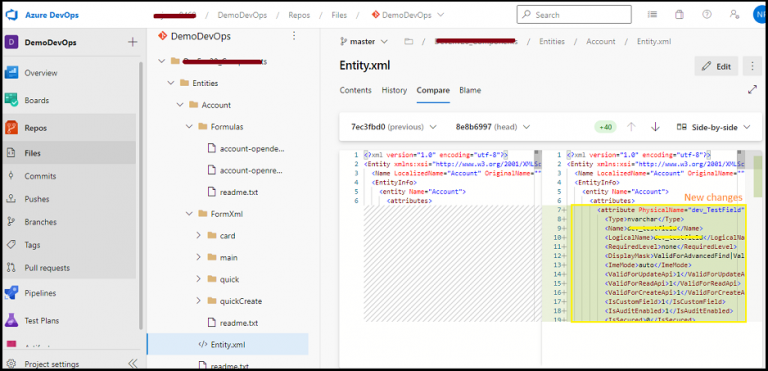Open readme.txt under the Formulas folder
This screenshot has height=371, width=768.
[240, 193]
